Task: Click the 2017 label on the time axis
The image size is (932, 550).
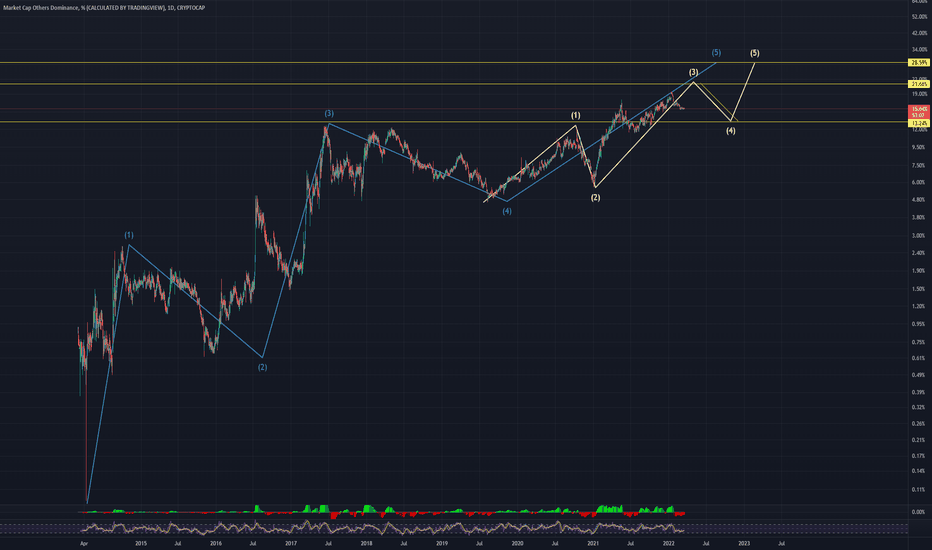Action: [291, 543]
